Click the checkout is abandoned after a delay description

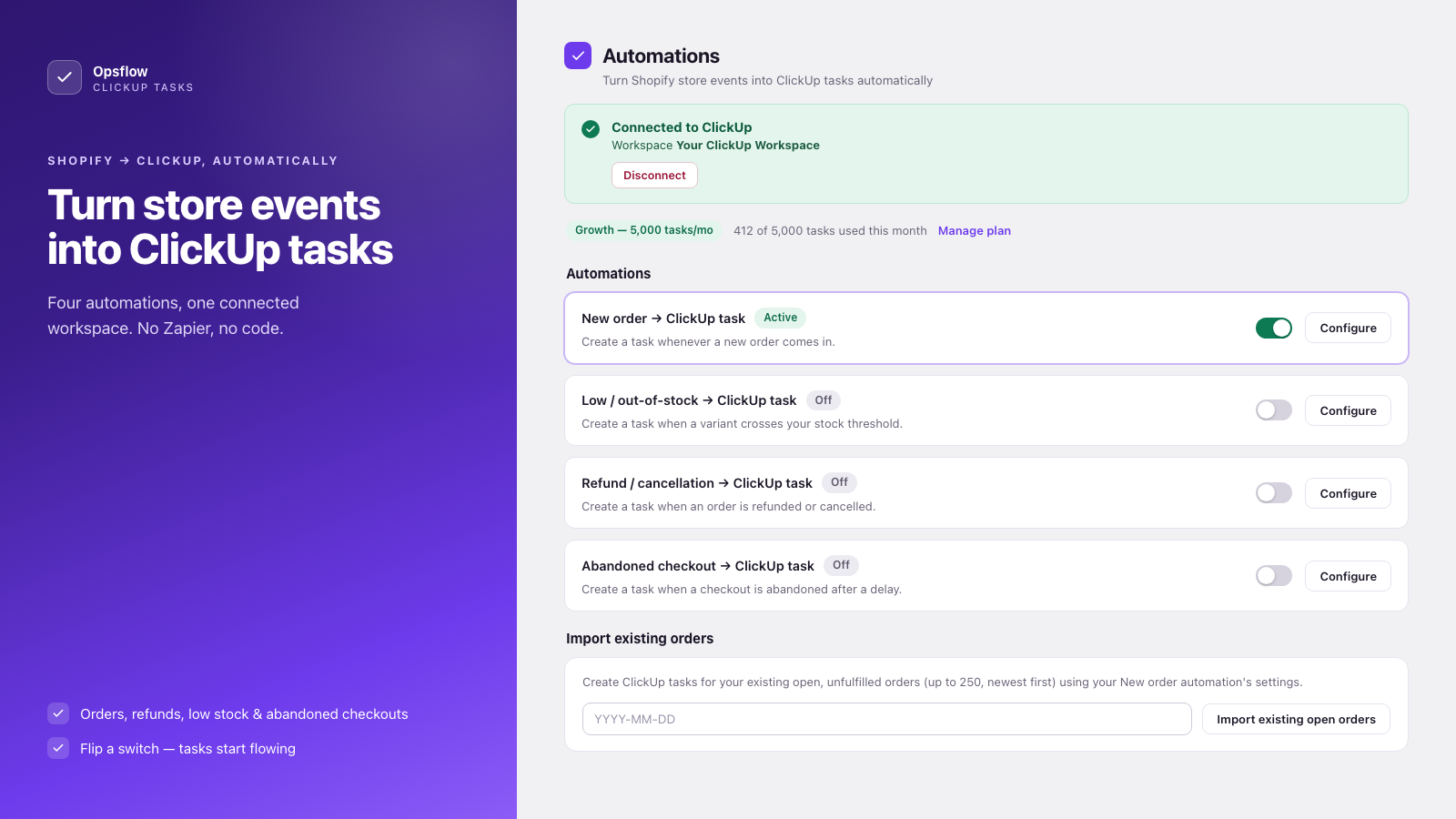(742, 590)
